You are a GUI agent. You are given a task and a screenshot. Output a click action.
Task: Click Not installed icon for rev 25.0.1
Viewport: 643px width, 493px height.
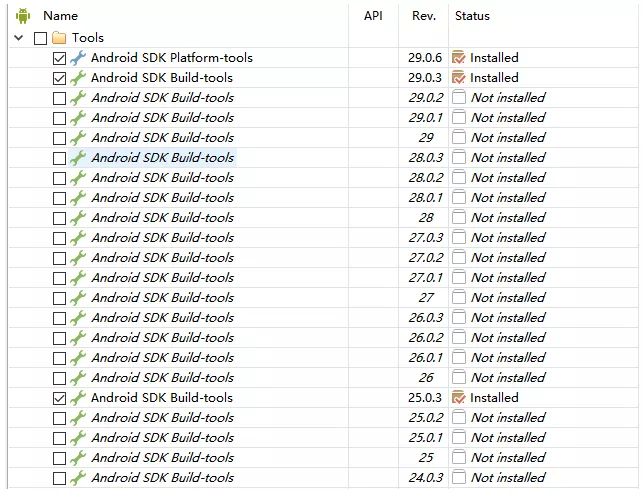click(458, 438)
